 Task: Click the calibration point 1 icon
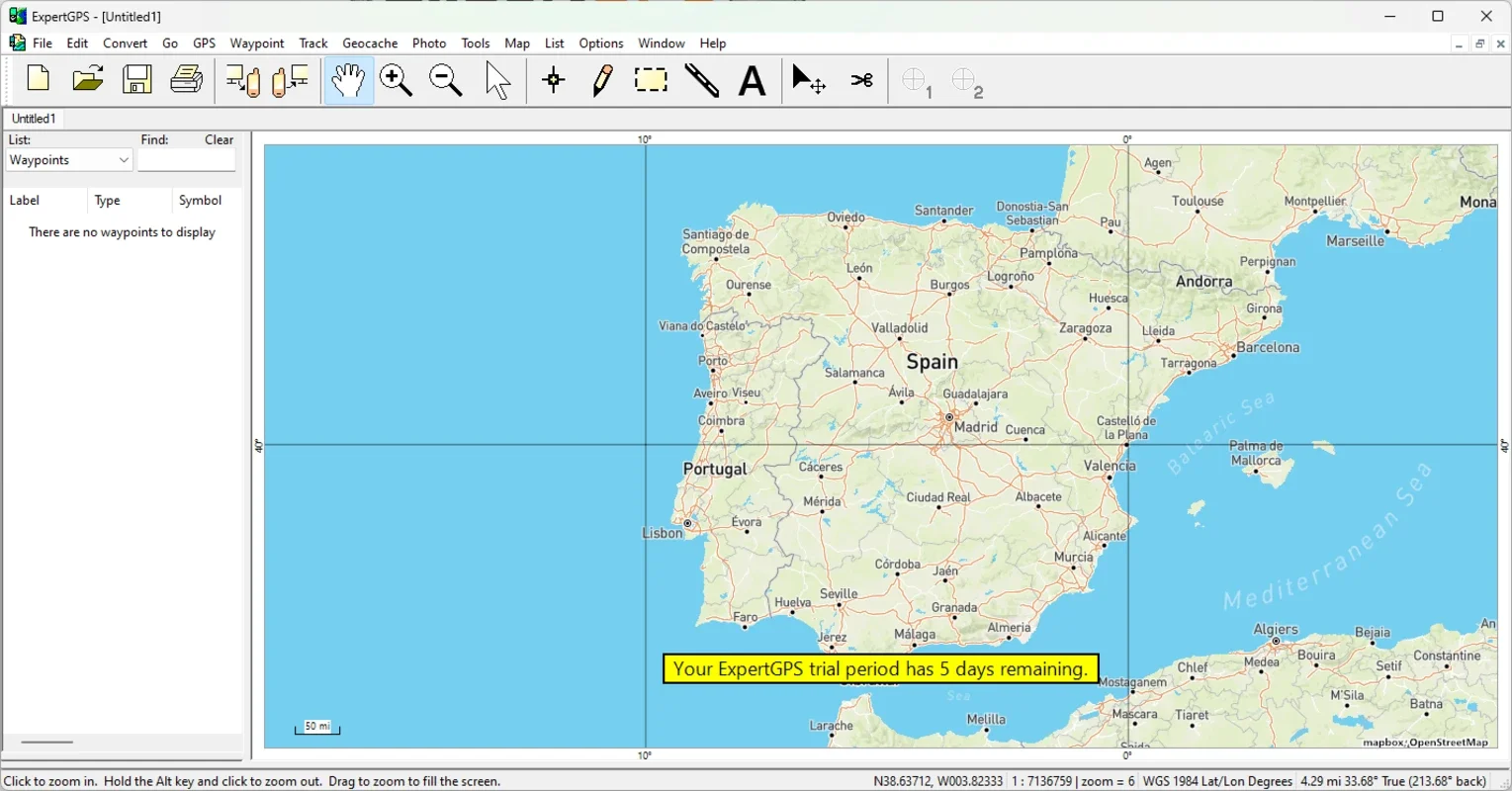[917, 83]
